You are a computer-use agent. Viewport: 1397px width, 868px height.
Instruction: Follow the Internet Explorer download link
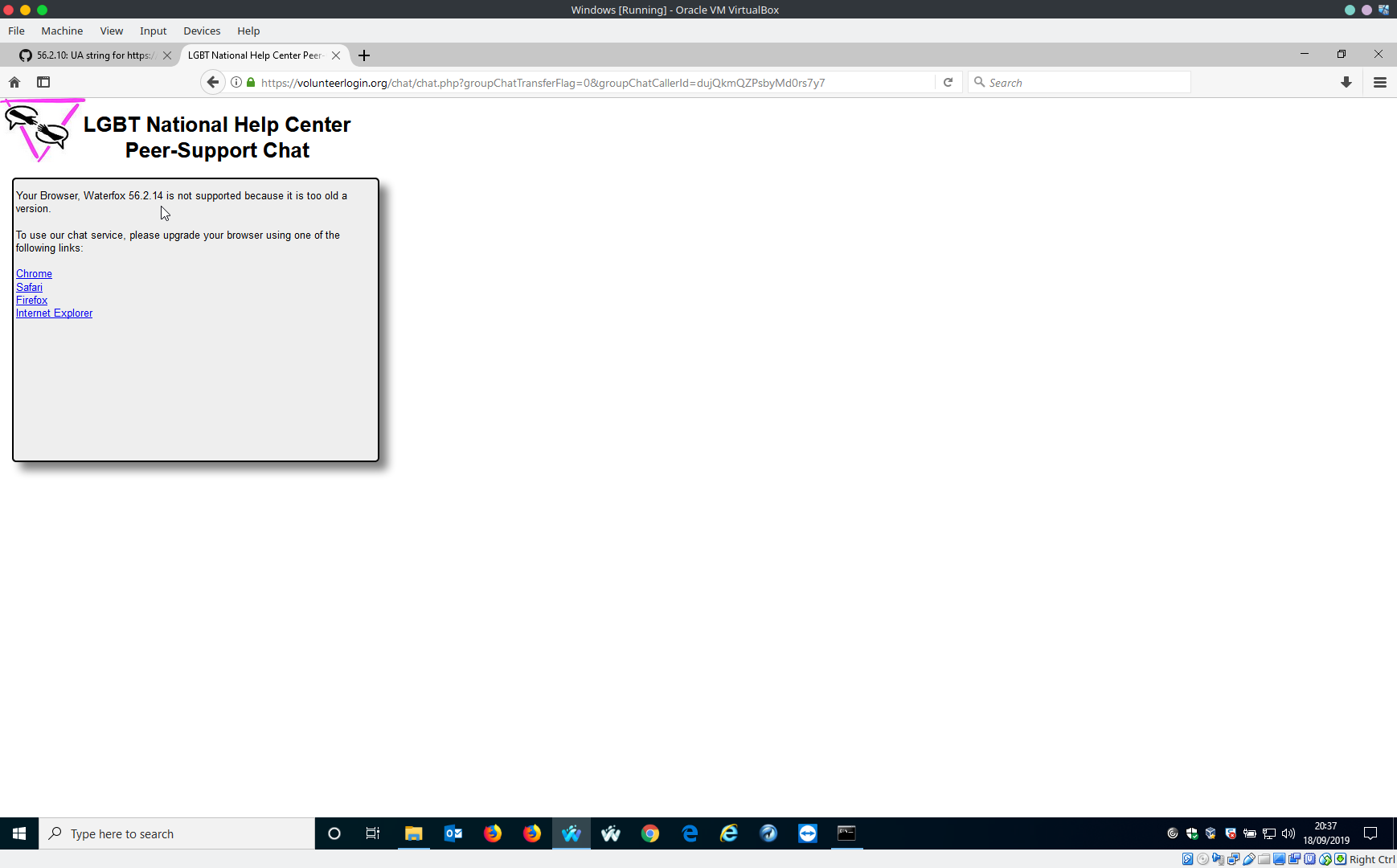pyautogui.click(x=54, y=313)
